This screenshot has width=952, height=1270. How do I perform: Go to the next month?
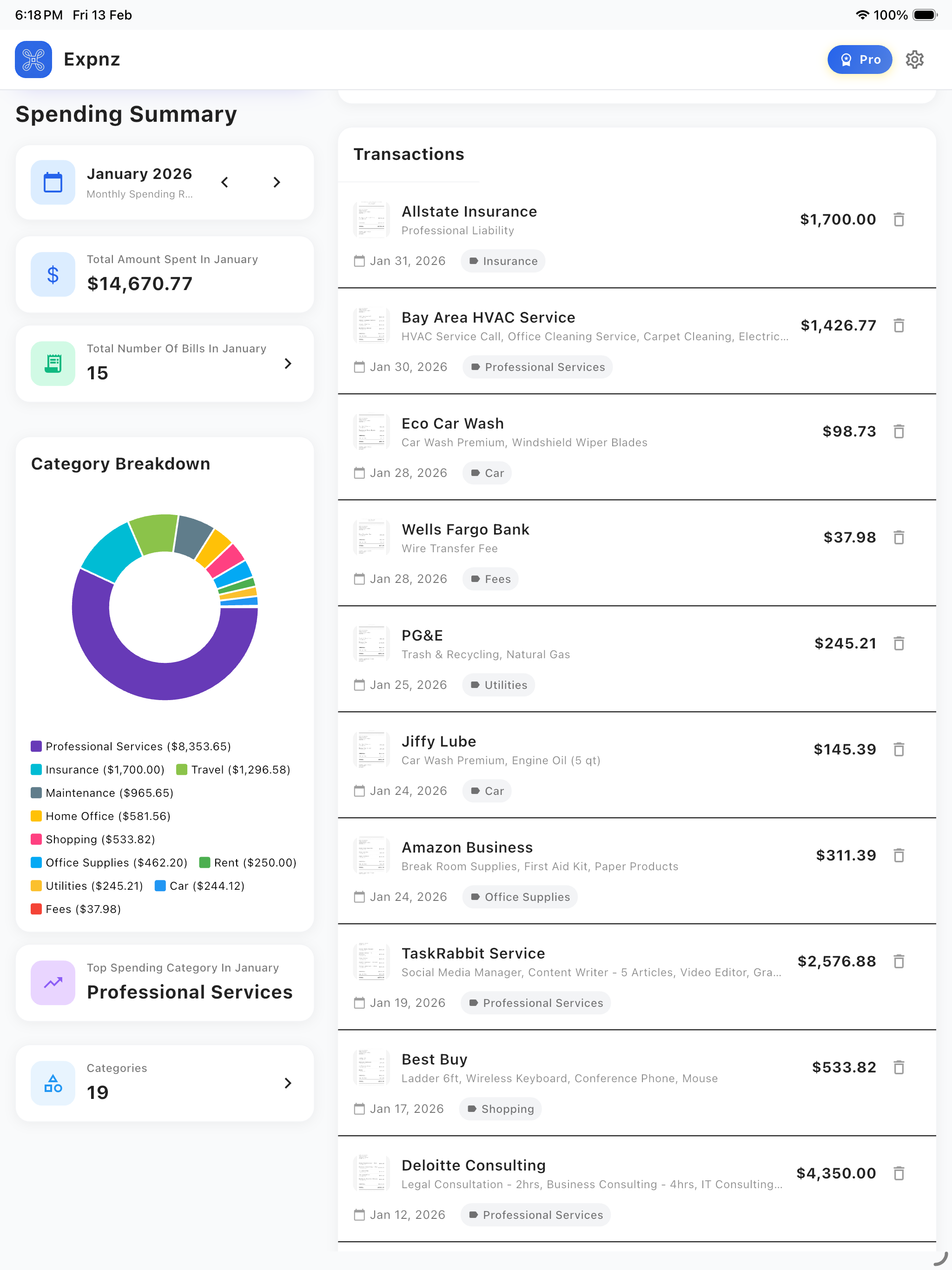(x=277, y=183)
